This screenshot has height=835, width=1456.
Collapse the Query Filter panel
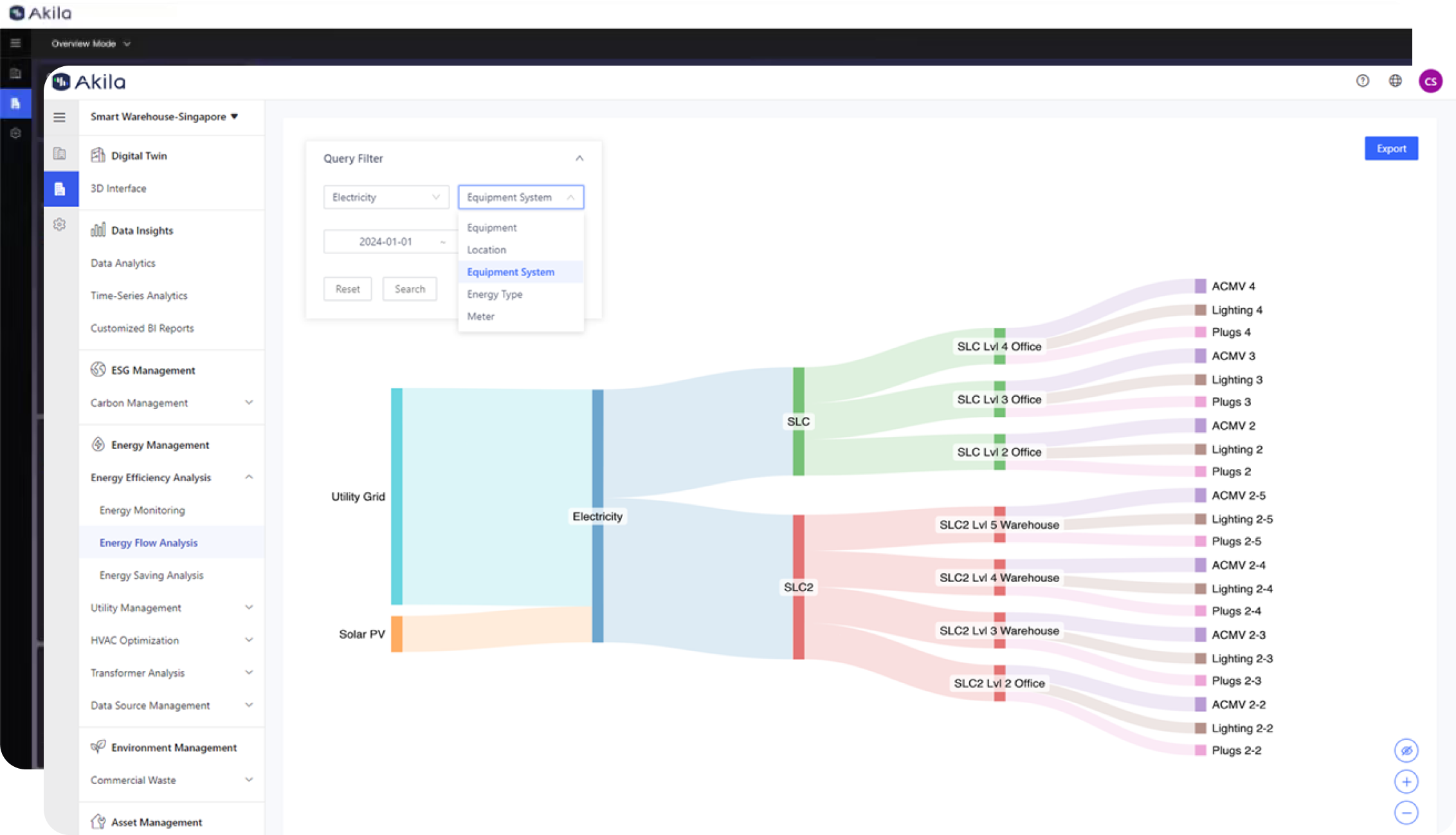tap(579, 158)
